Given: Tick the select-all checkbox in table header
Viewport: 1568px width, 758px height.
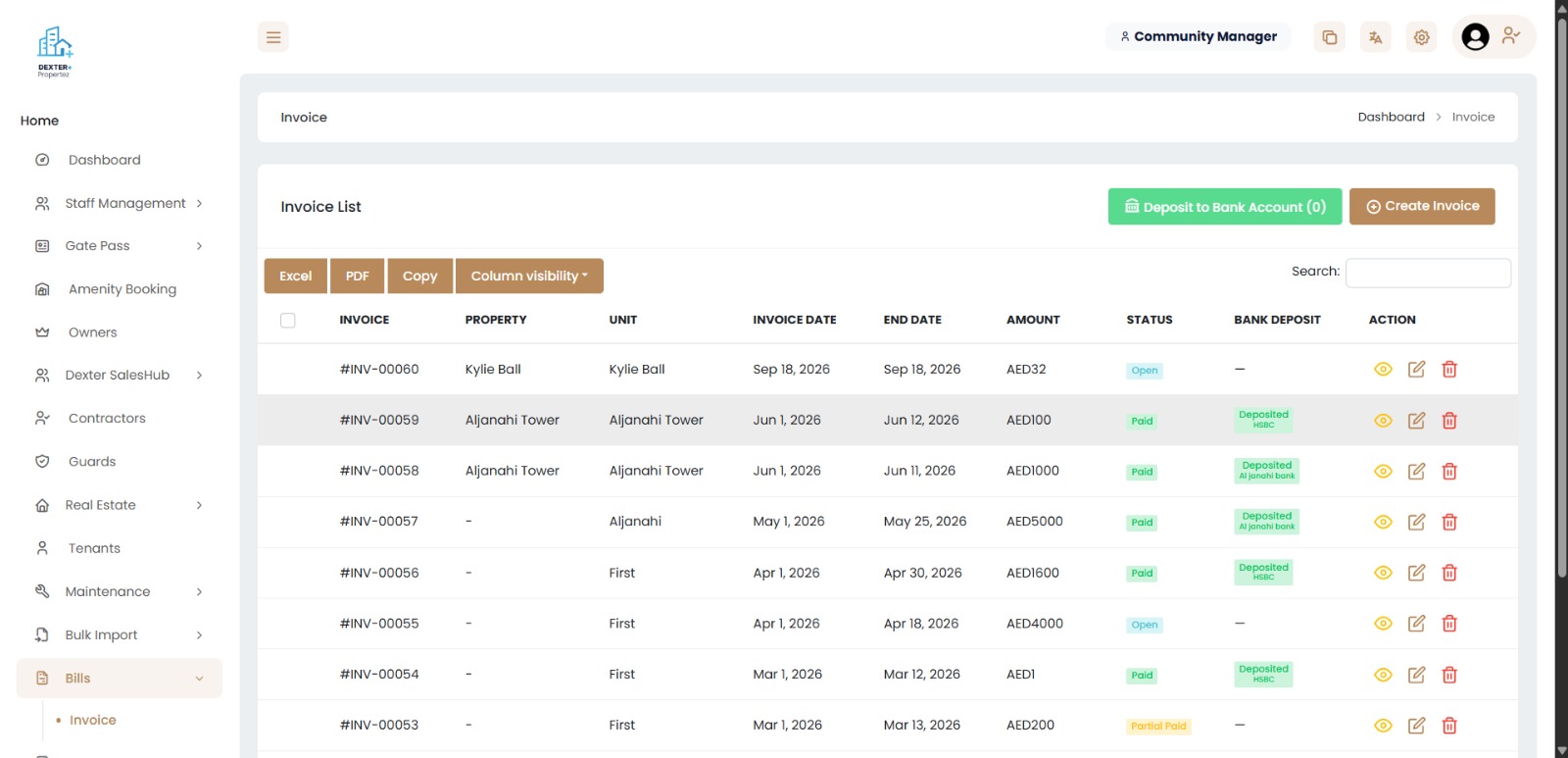Looking at the screenshot, I should 288,321.
